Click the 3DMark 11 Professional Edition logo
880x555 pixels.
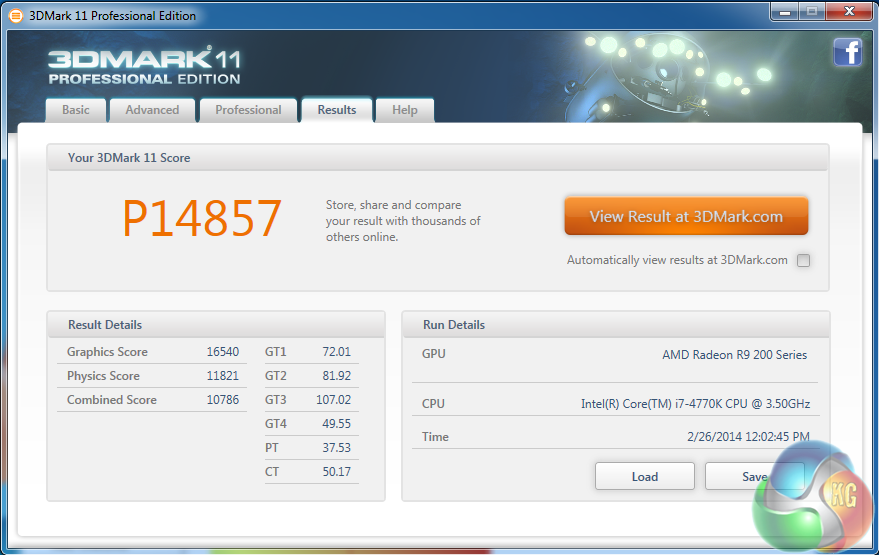(x=144, y=66)
